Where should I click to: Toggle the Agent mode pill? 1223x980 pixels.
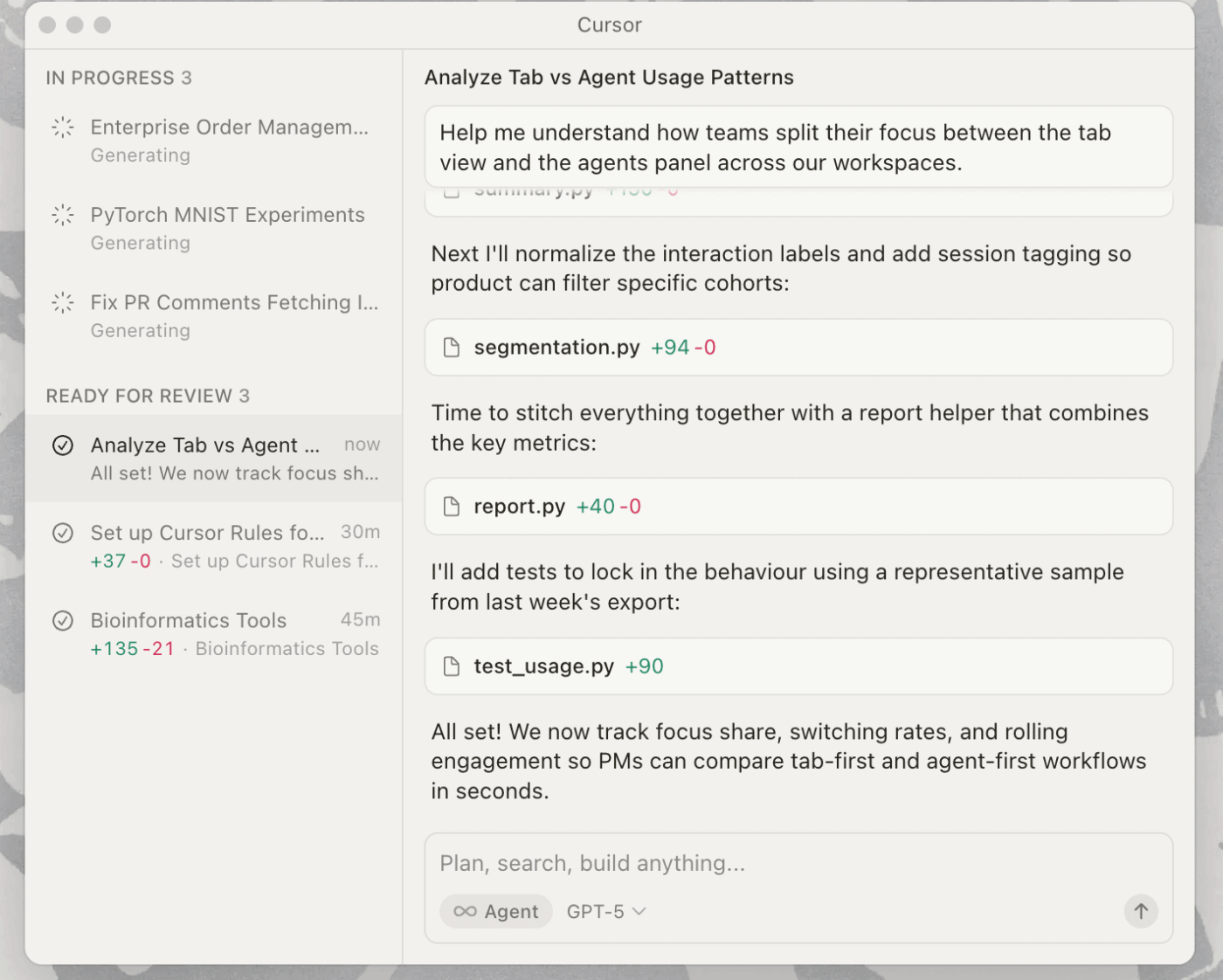pyautogui.click(x=496, y=912)
